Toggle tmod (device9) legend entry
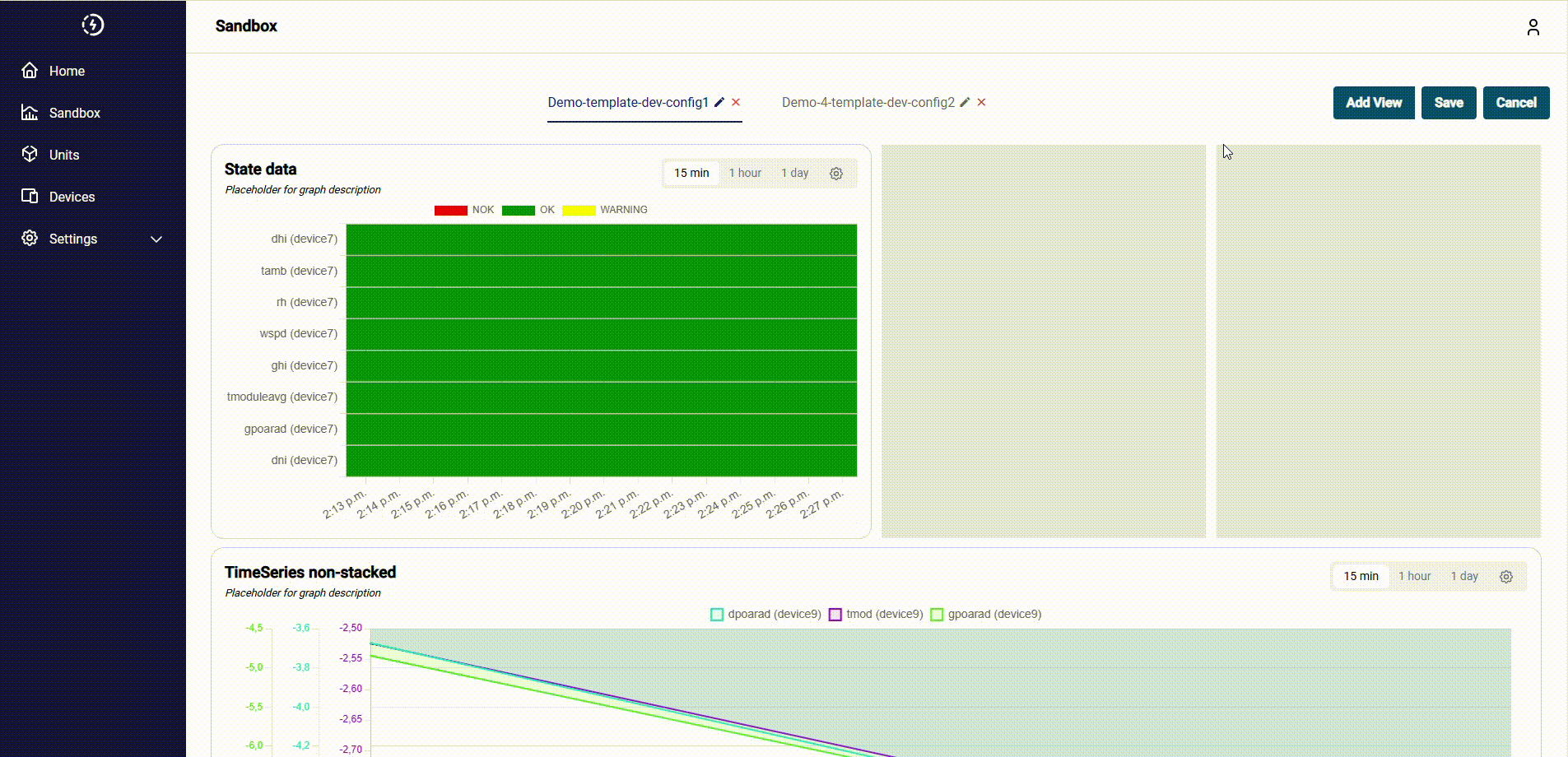This screenshot has height=757, width=1568. [877, 614]
